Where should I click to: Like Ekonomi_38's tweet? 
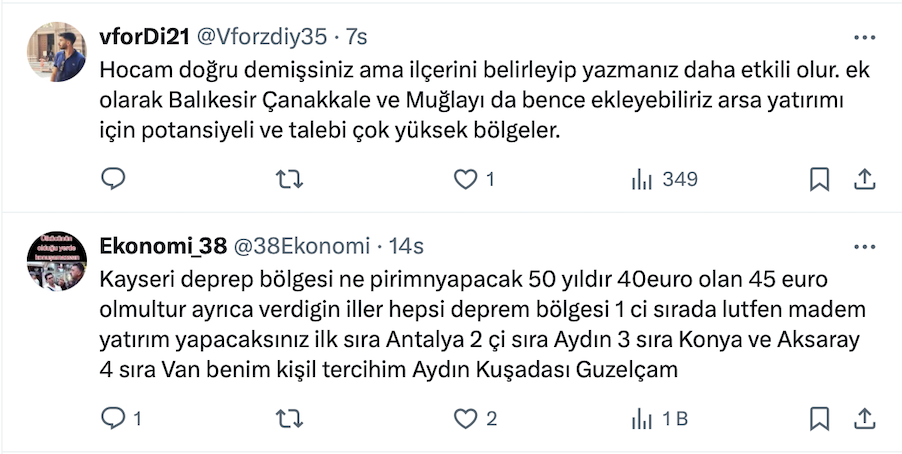pos(465,418)
